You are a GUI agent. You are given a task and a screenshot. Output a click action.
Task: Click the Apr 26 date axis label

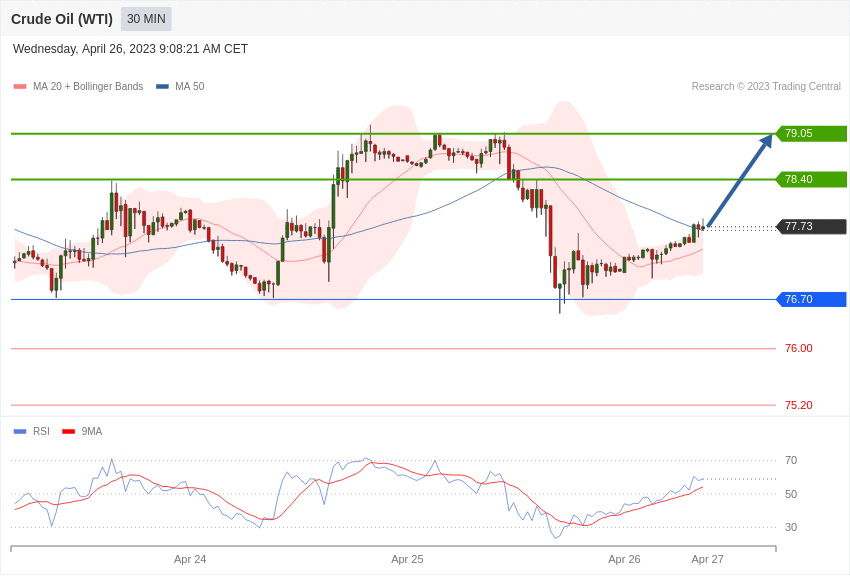pyautogui.click(x=624, y=559)
